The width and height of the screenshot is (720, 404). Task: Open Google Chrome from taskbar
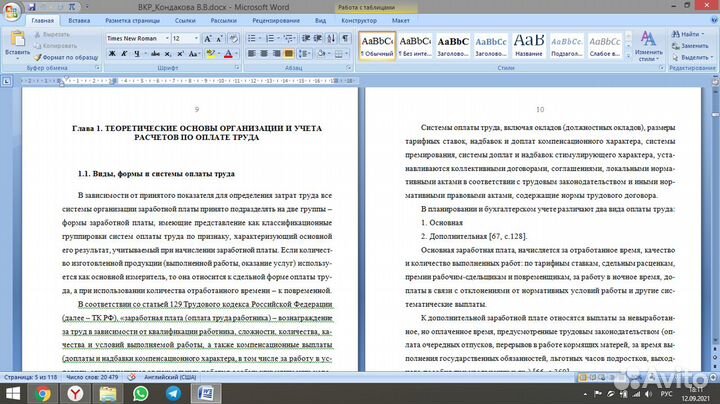[x=43, y=394]
